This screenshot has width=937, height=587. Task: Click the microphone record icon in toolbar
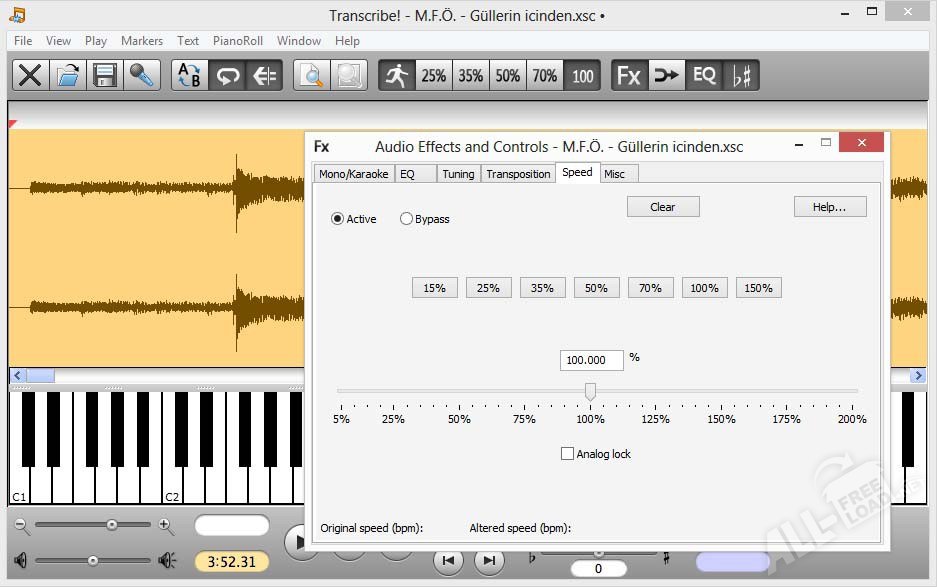(x=142, y=75)
